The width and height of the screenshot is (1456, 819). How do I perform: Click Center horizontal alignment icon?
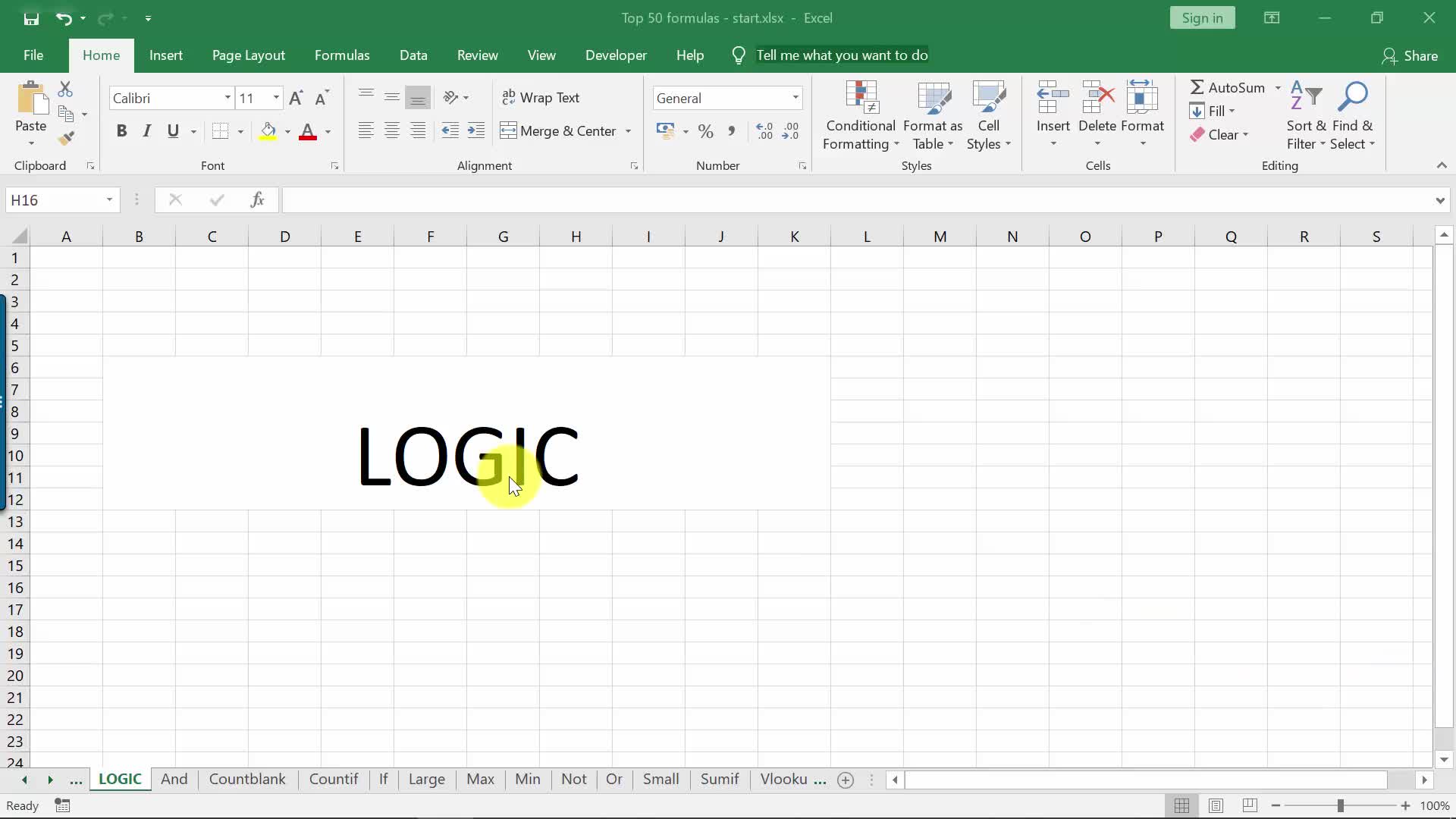pos(391,130)
